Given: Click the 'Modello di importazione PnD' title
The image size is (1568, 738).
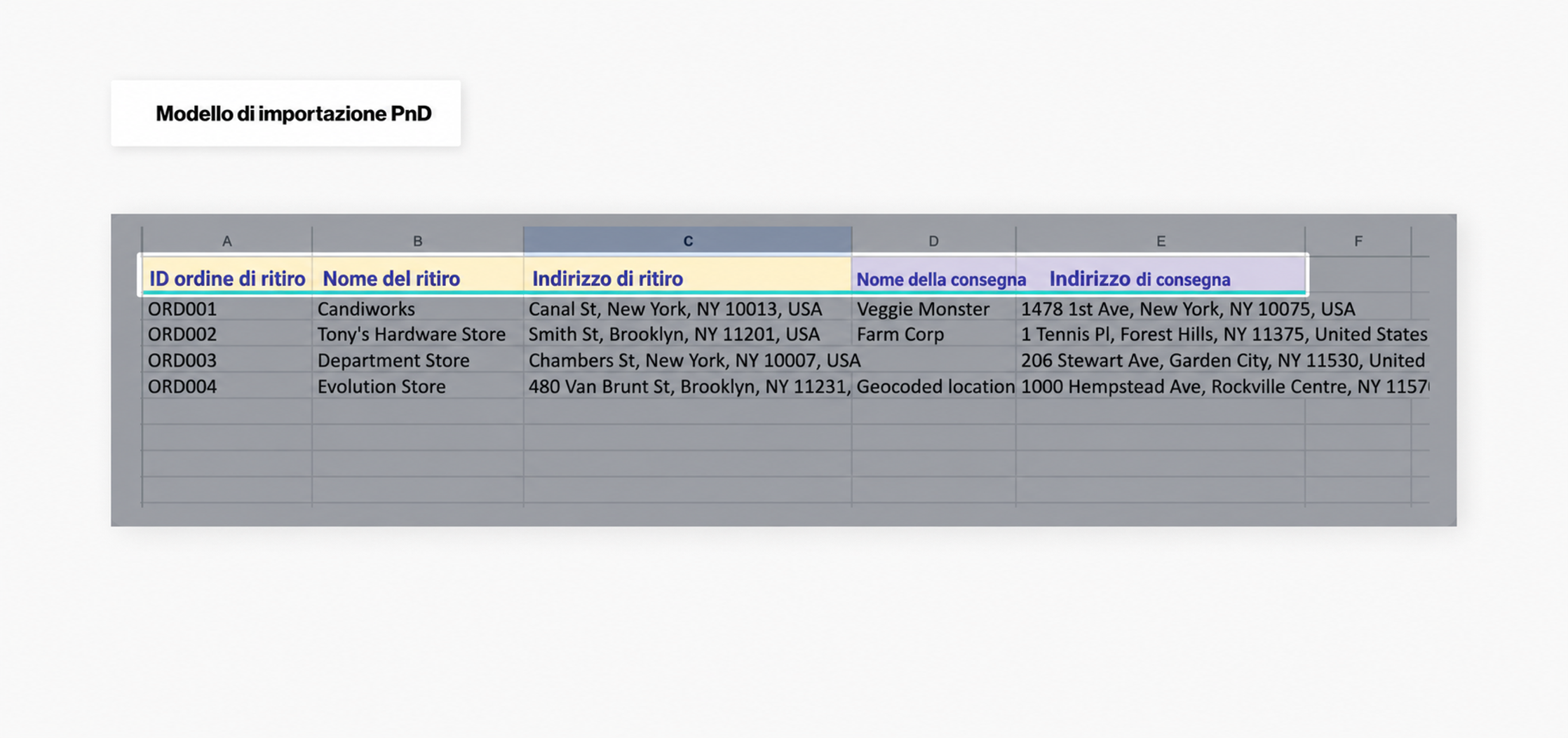Looking at the screenshot, I should (x=293, y=114).
